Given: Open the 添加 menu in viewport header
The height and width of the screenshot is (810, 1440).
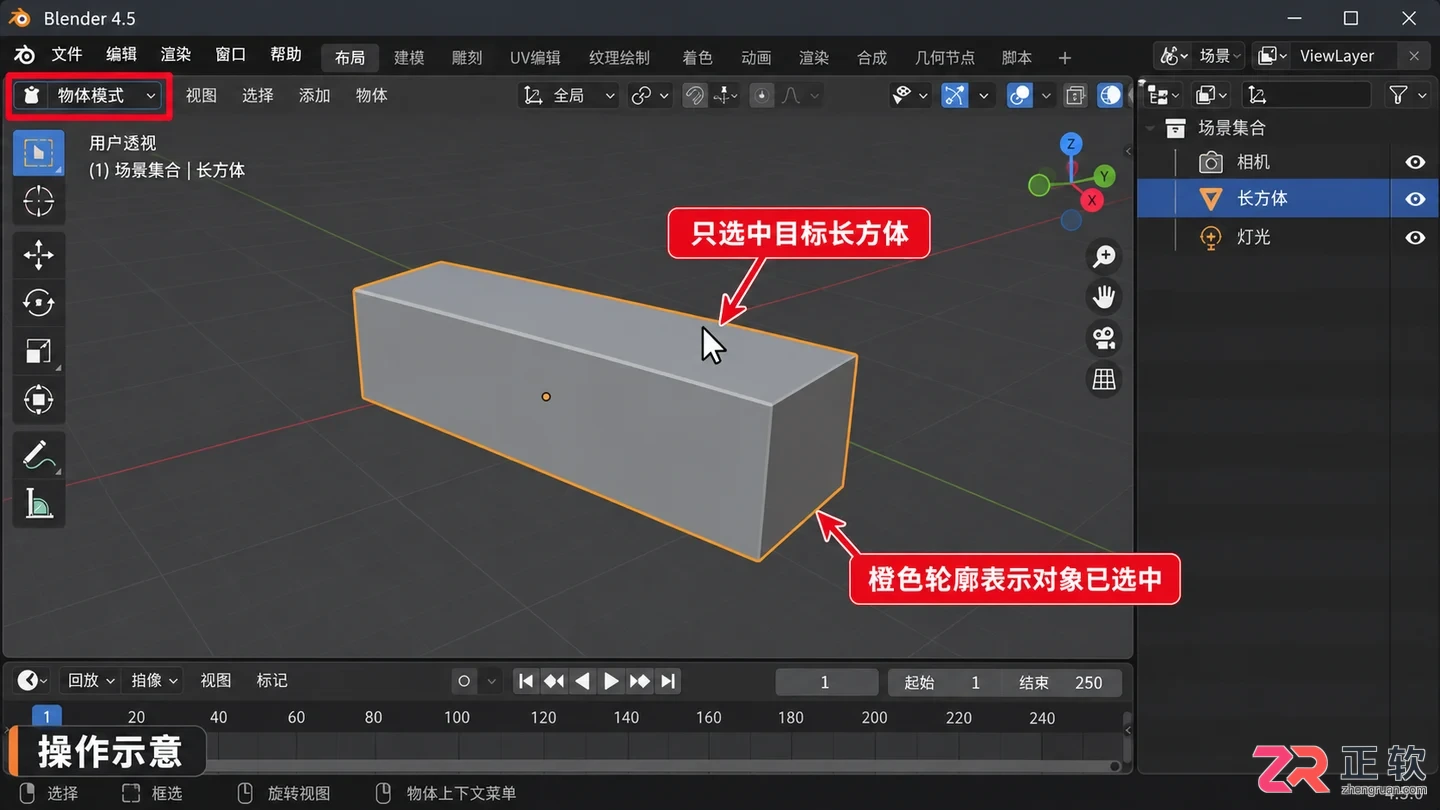Looking at the screenshot, I should click(x=314, y=95).
